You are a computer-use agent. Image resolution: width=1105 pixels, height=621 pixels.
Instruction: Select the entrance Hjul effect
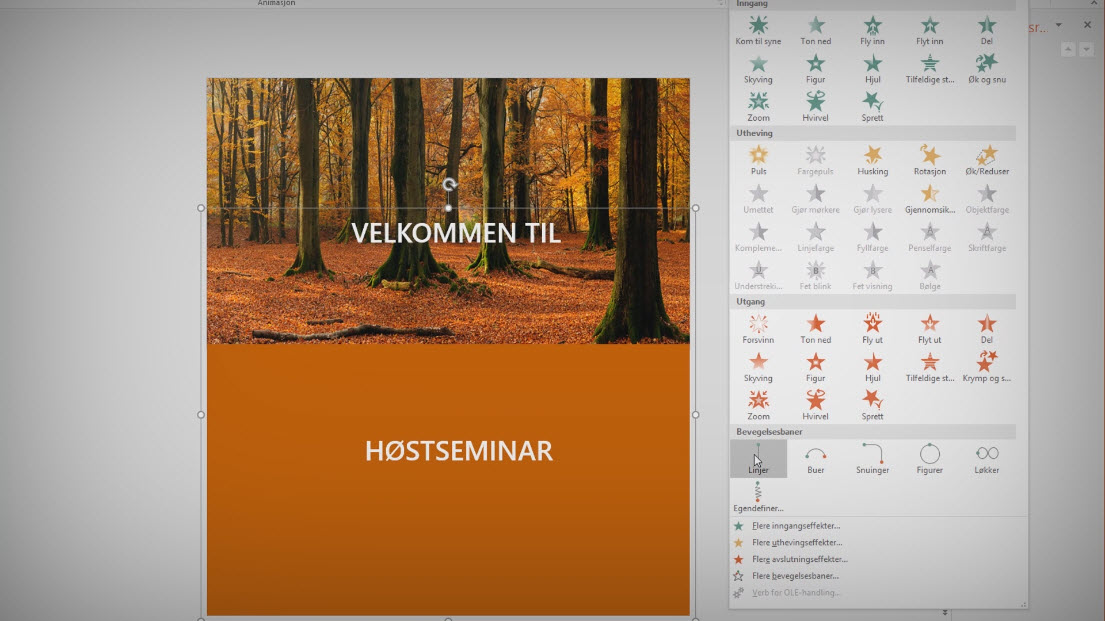872,69
